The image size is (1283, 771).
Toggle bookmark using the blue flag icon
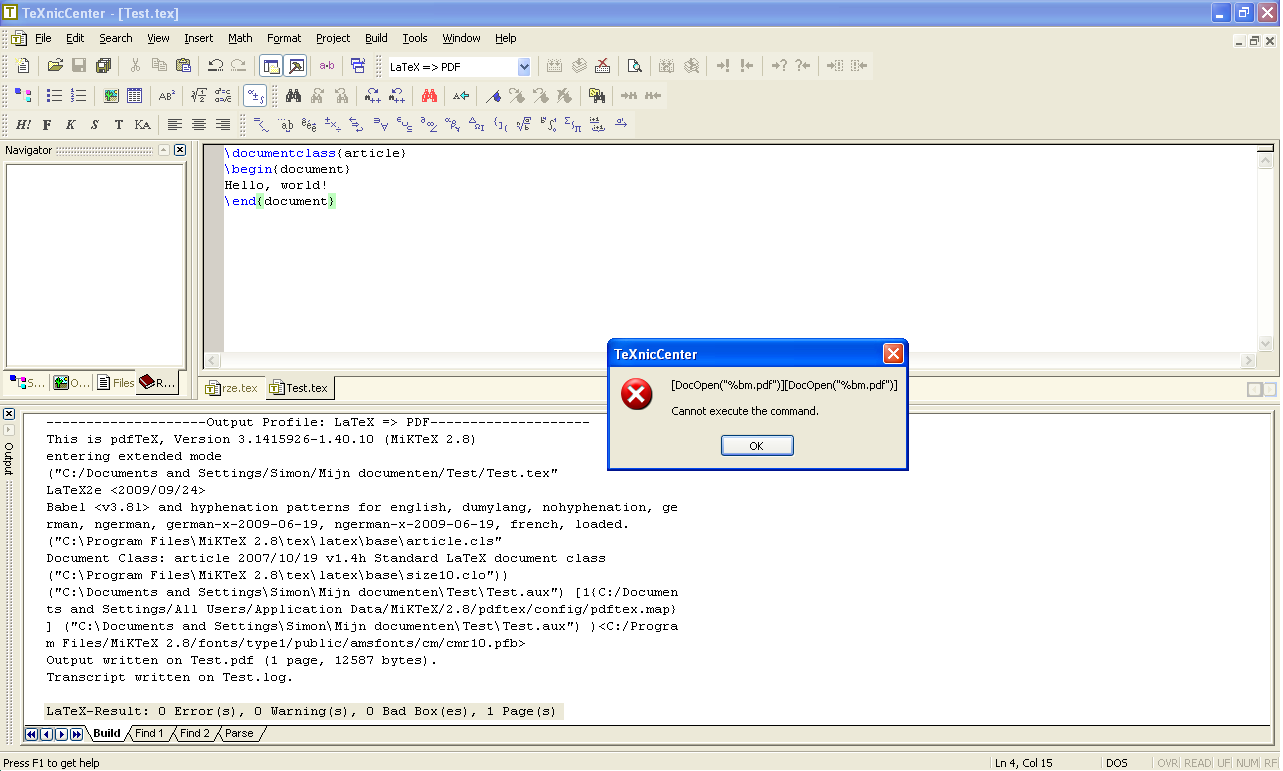(x=493, y=96)
